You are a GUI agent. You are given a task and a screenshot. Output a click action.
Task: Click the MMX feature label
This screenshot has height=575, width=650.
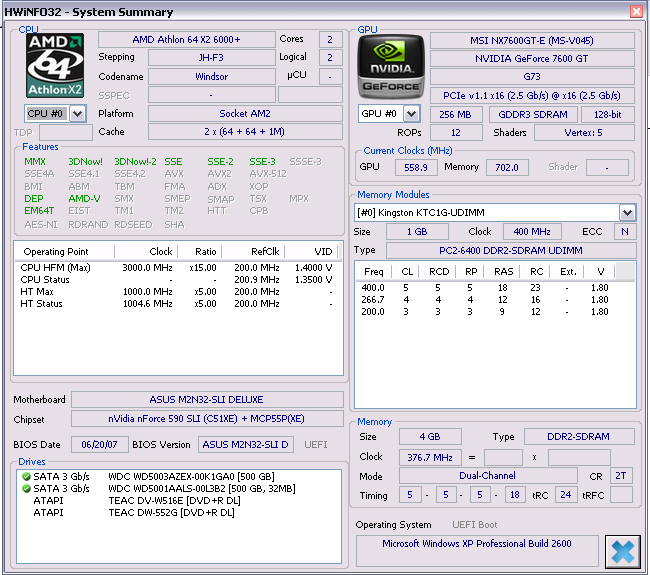coord(35,162)
